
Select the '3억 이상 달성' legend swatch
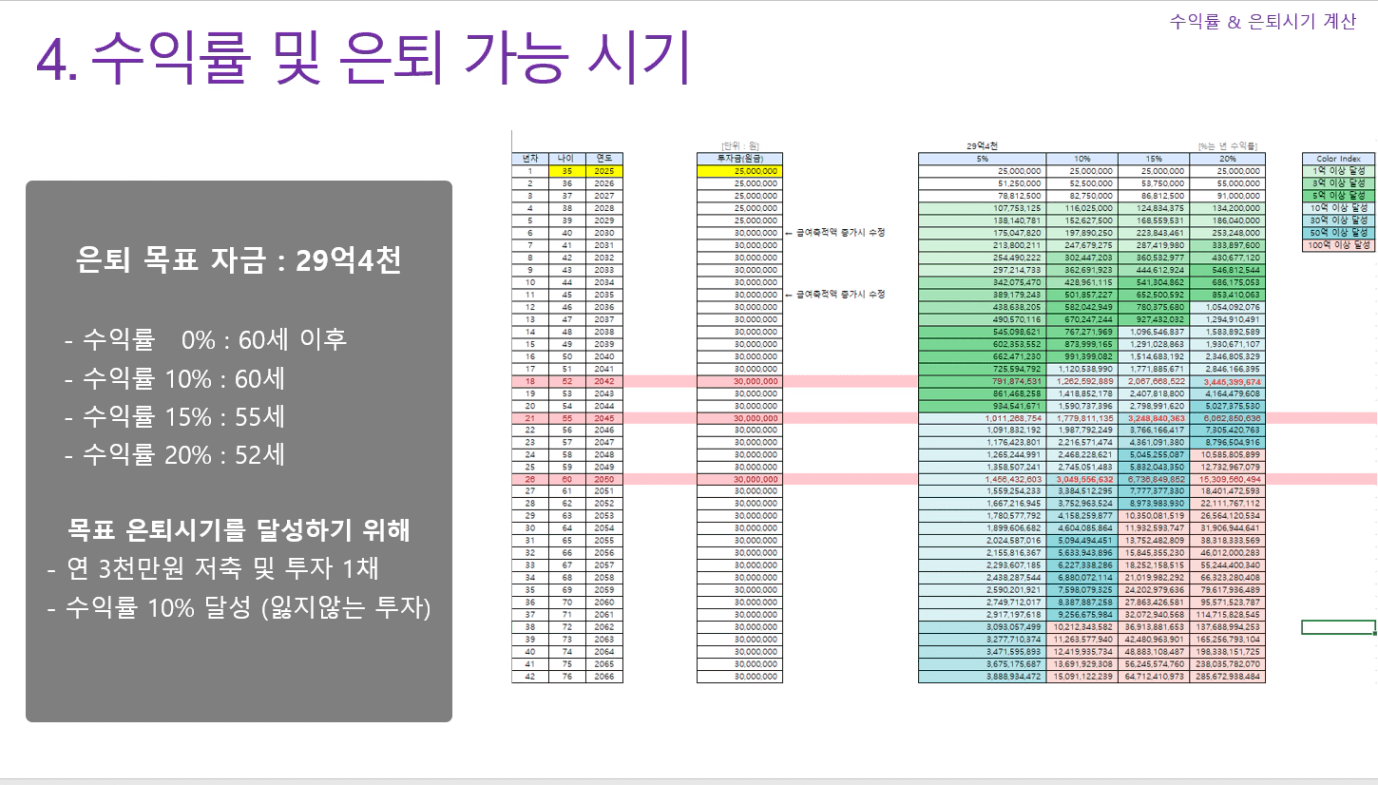pyautogui.click(x=1339, y=182)
